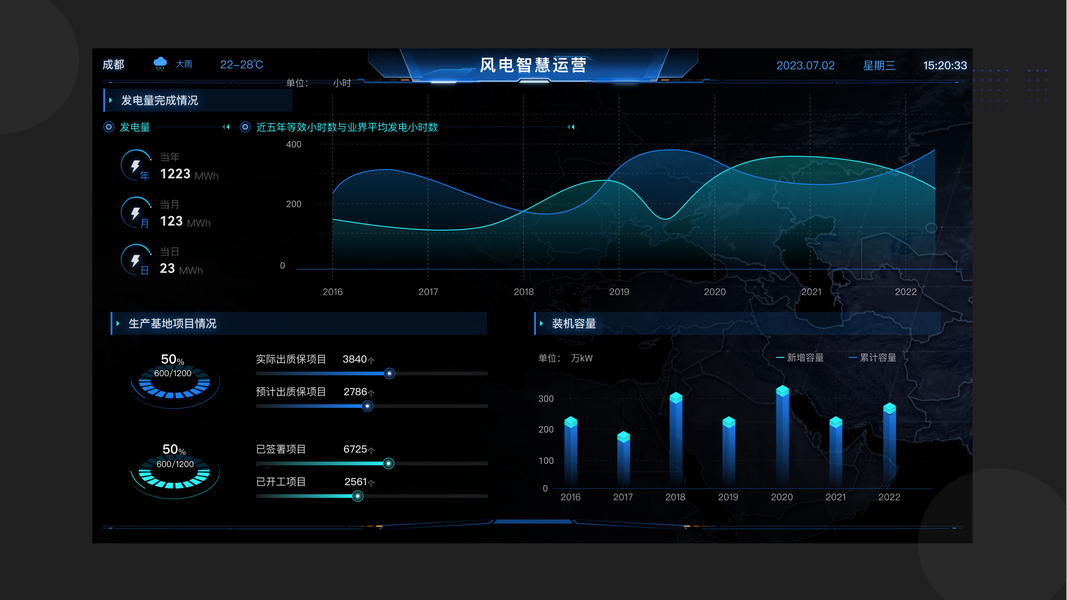Viewport: 1067px width, 600px height.
Task: Toggle the 新增容量 legend entry
Action: click(x=800, y=358)
